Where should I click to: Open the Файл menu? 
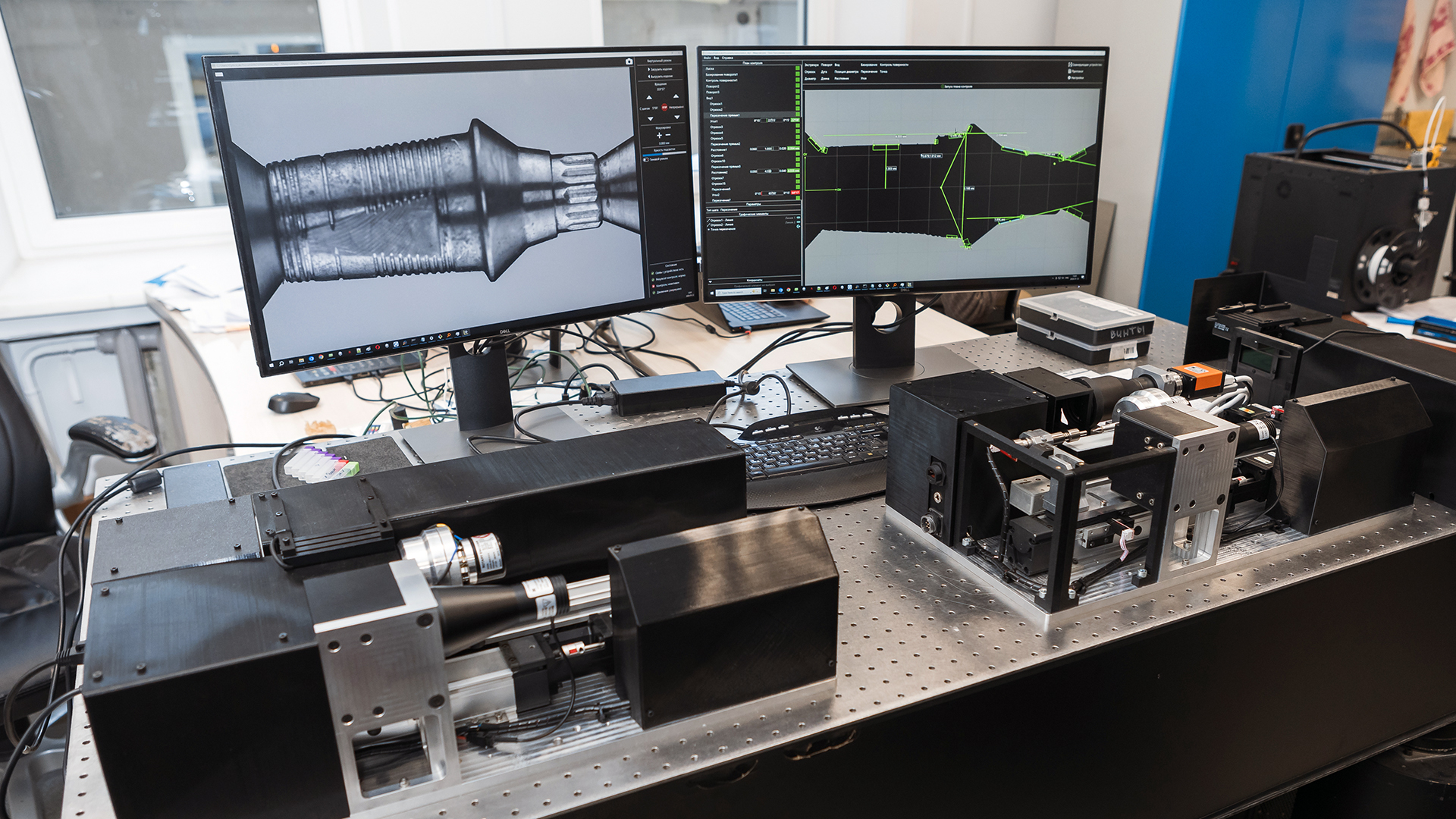point(707,58)
